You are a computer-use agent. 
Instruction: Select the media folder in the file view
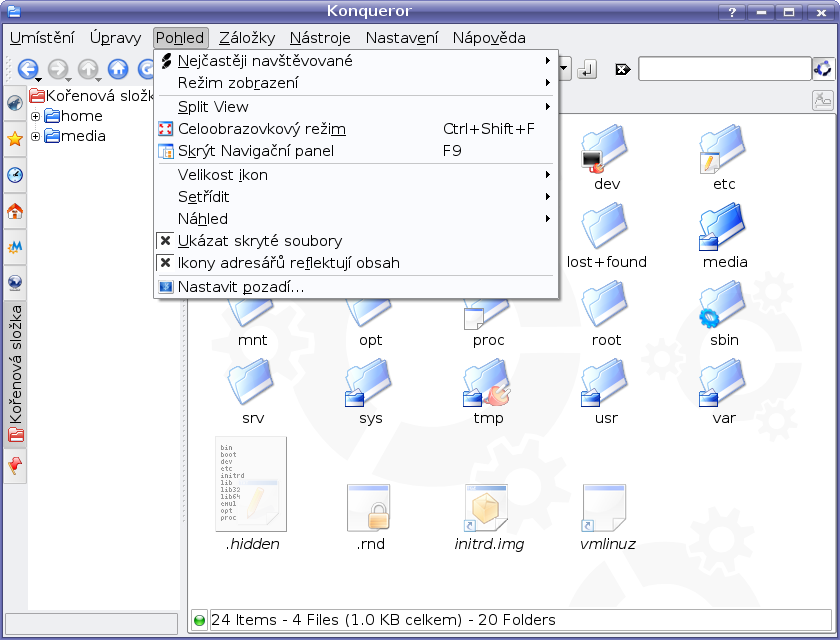point(724,227)
